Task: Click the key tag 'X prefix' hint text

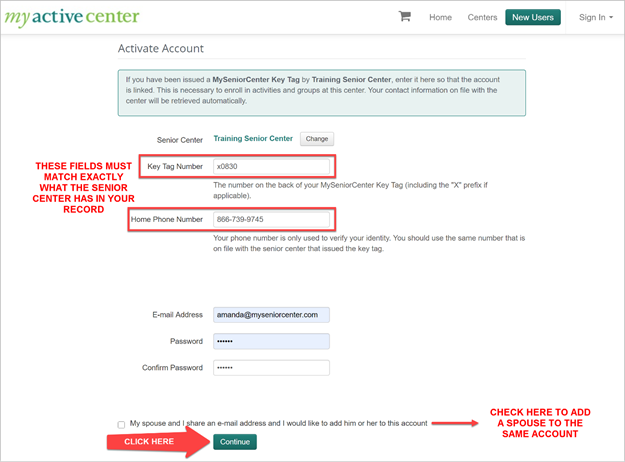Action: (350, 190)
